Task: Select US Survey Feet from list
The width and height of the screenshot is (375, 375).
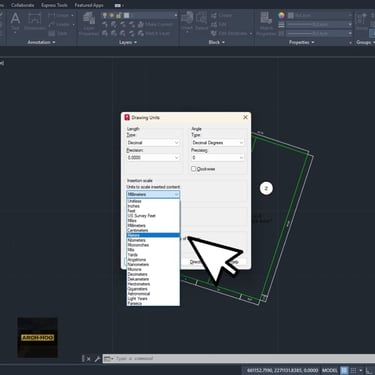Action: [x=153, y=216]
